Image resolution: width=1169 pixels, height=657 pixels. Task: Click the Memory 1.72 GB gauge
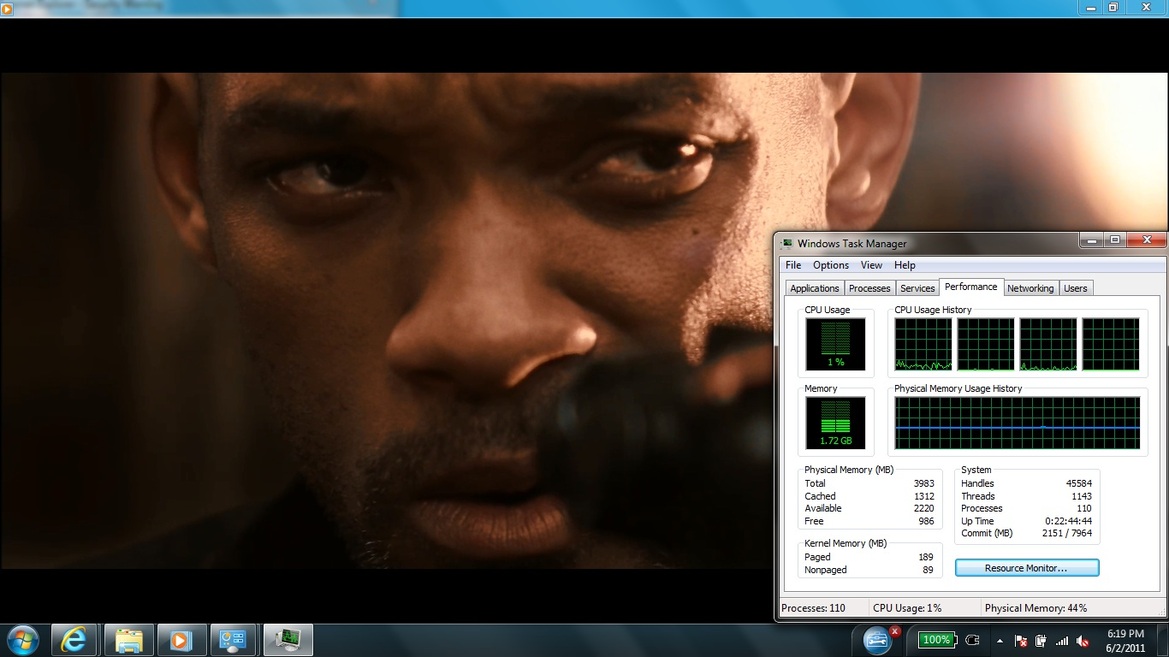pos(835,423)
